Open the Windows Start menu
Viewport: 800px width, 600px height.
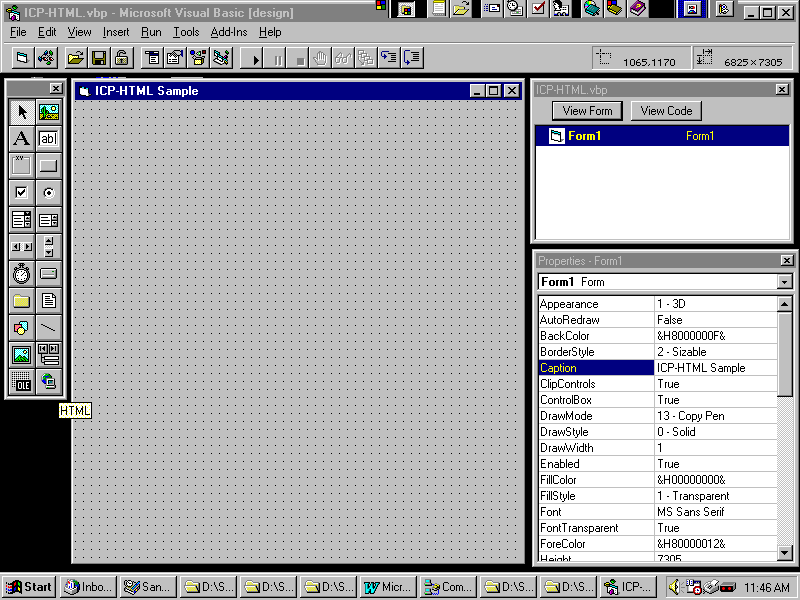pos(29,587)
